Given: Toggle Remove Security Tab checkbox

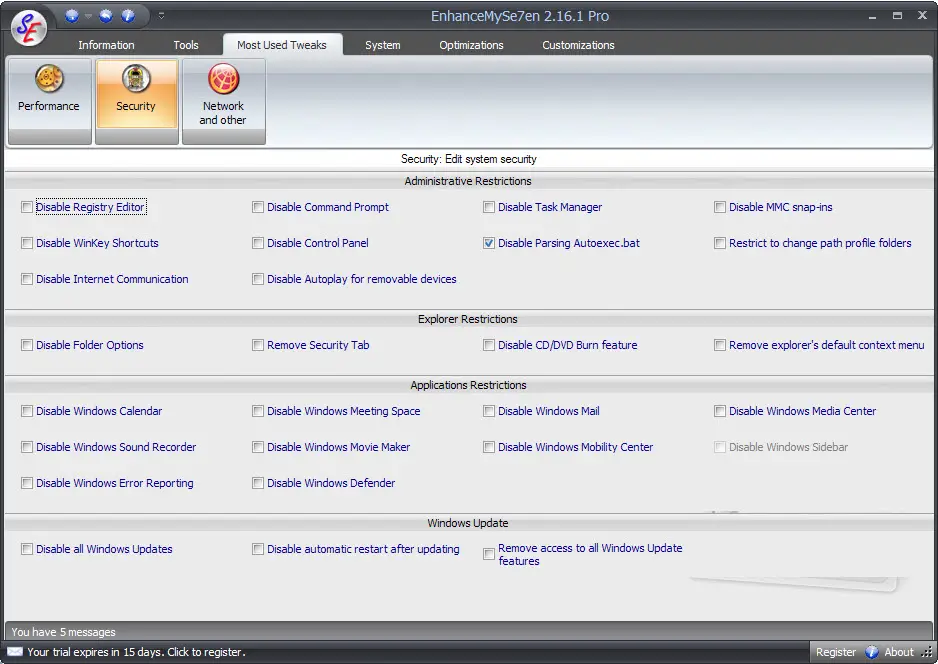Looking at the screenshot, I should pyautogui.click(x=258, y=345).
